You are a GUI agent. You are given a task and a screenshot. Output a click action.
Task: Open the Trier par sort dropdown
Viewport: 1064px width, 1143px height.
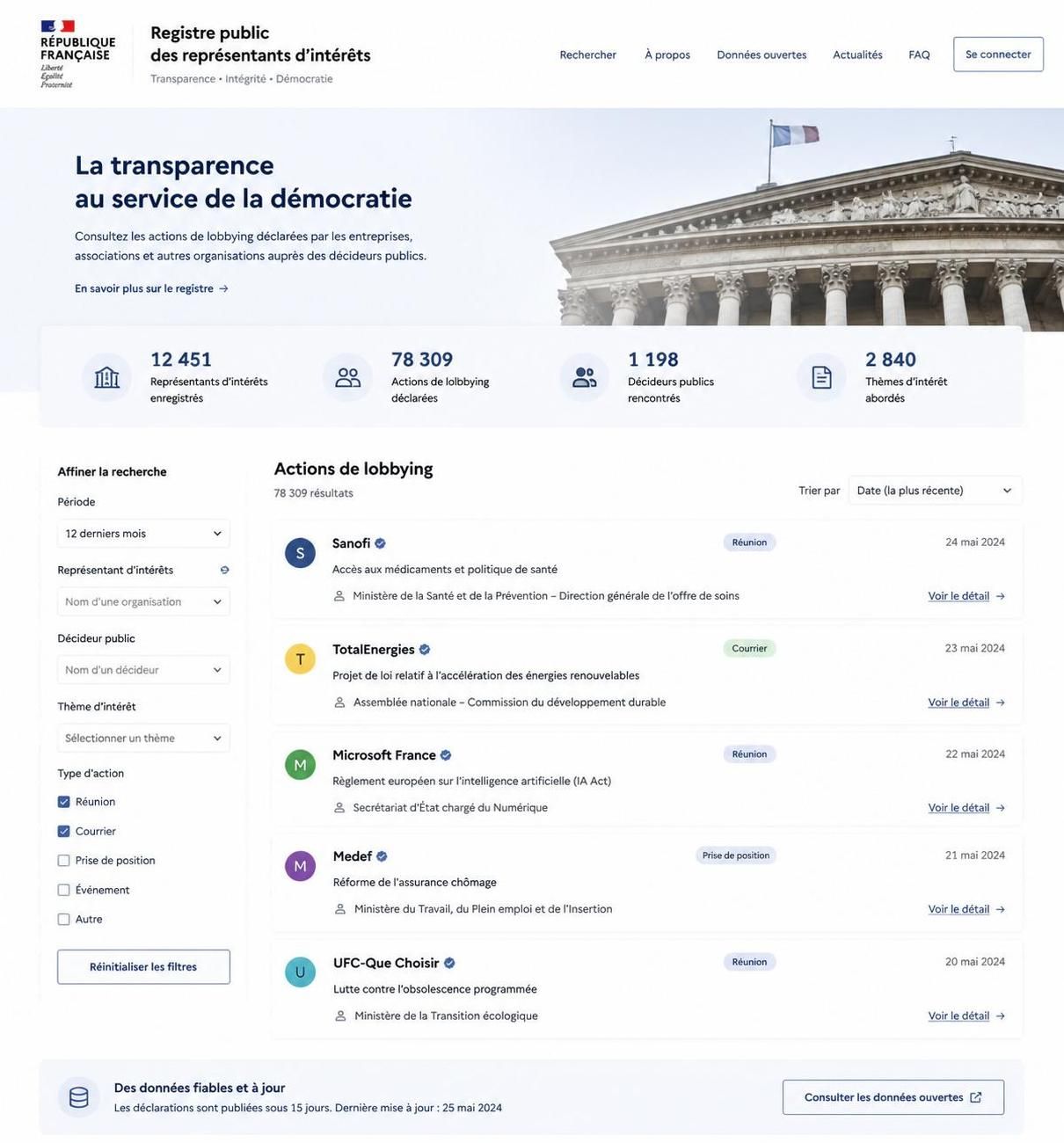(935, 491)
